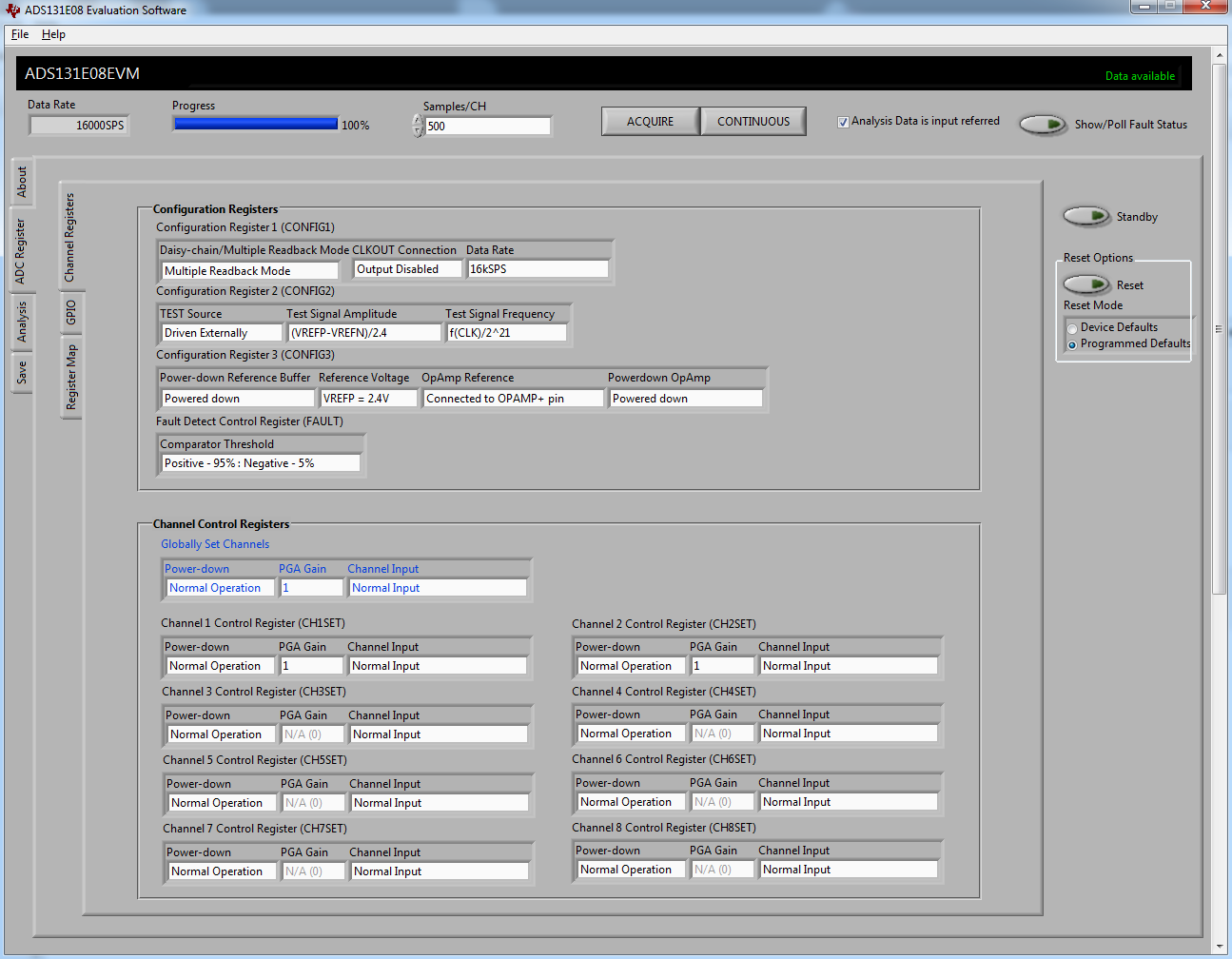
Task: Open the Power-down Reference Buffer dropdown
Action: pyautogui.click(x=238, y=399)
